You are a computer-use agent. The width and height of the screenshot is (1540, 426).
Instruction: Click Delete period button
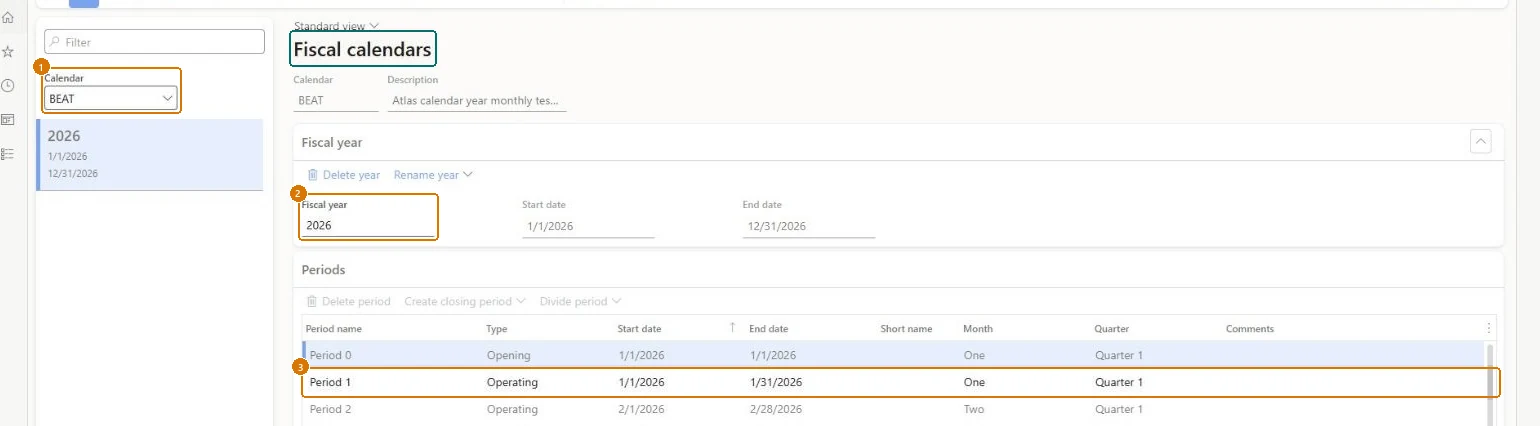tap(348, 301)
